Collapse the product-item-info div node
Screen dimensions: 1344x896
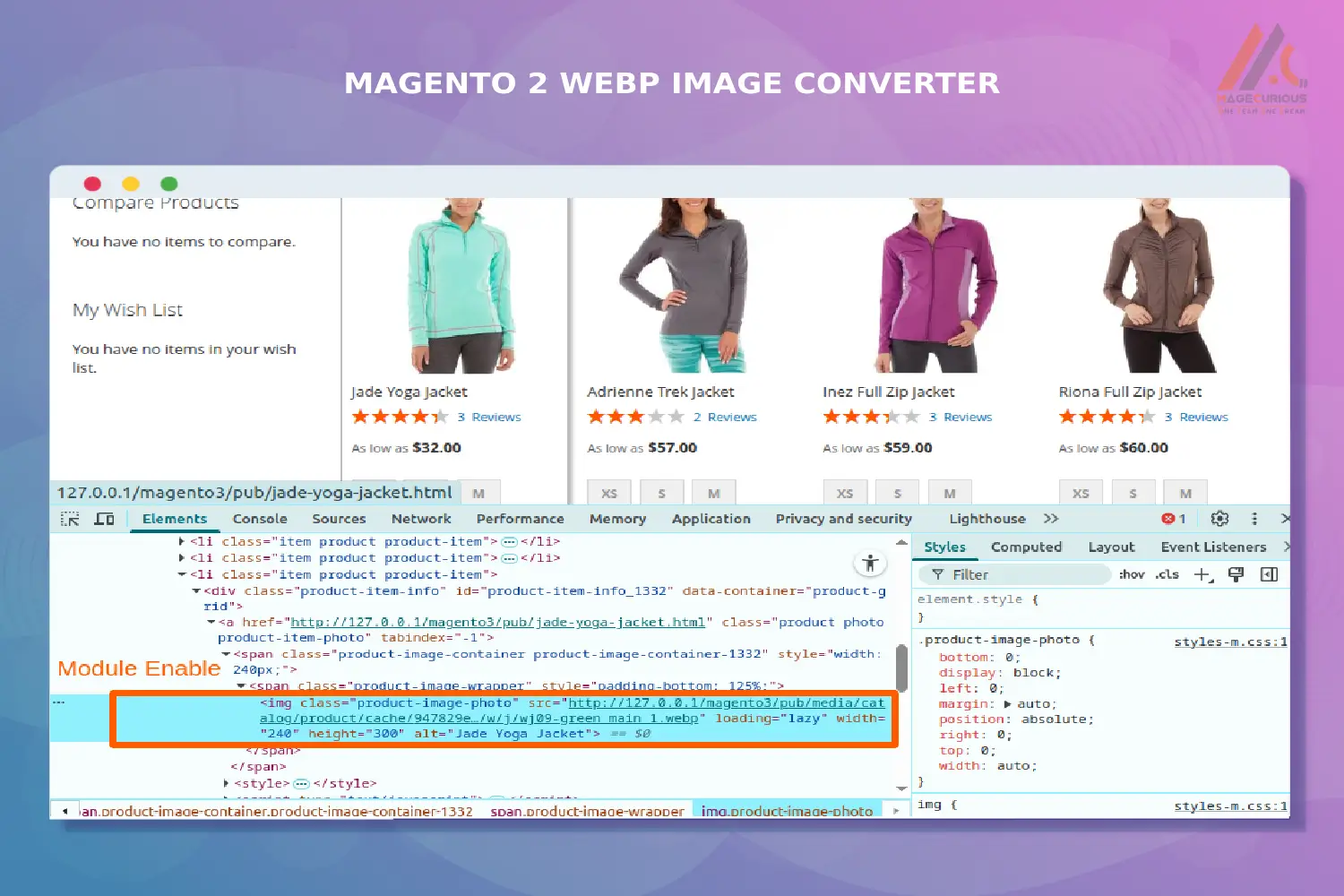tap(196, 590)
